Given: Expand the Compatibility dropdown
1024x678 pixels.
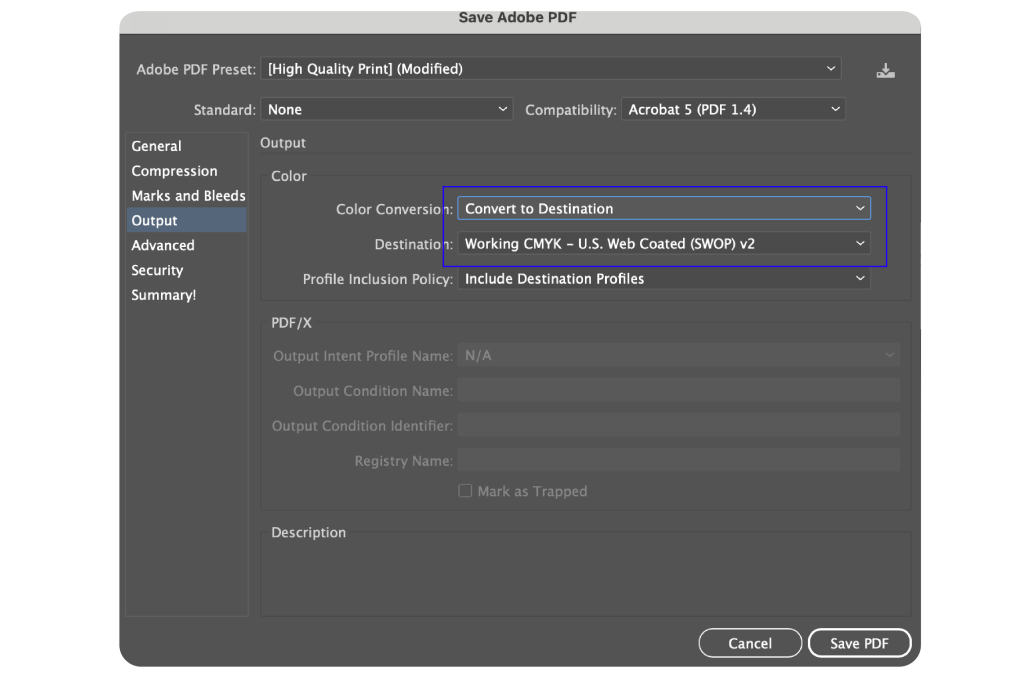Looking at the screenshot, I should 733,110.
